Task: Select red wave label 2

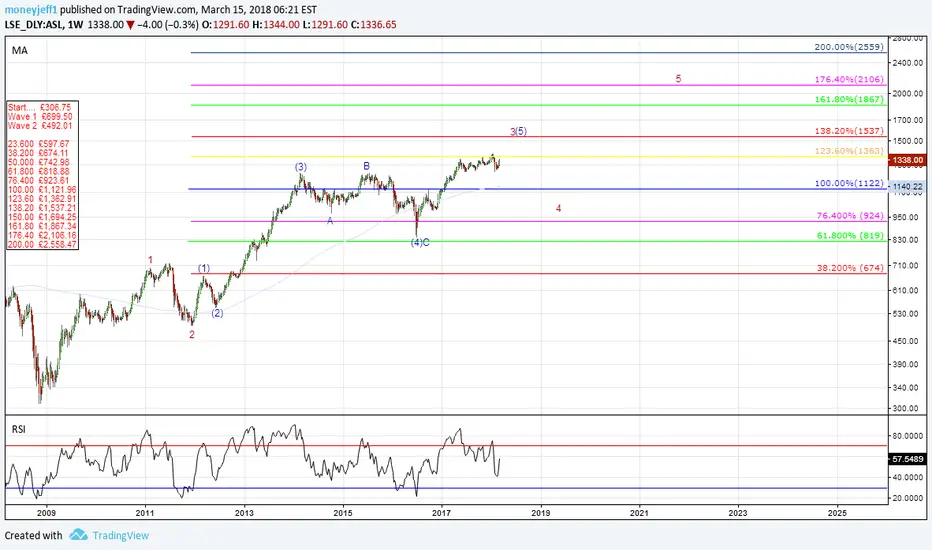Action: (x=192, y=335)
